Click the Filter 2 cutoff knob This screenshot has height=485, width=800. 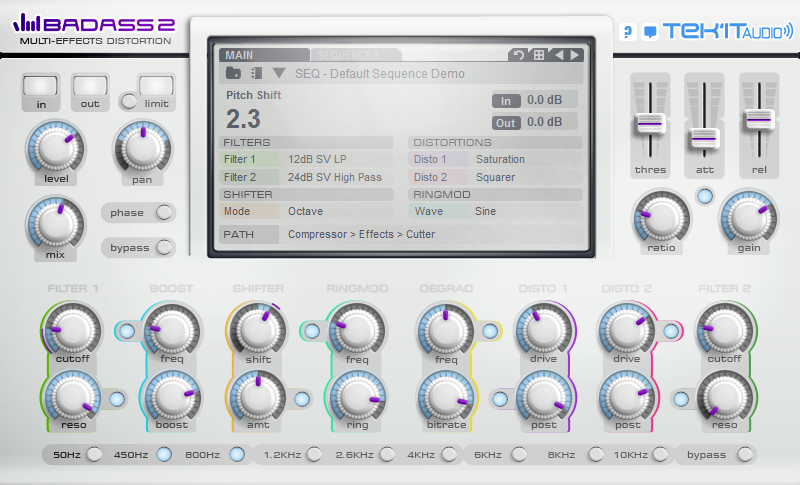pyautogui.click(x=724, y=329)
